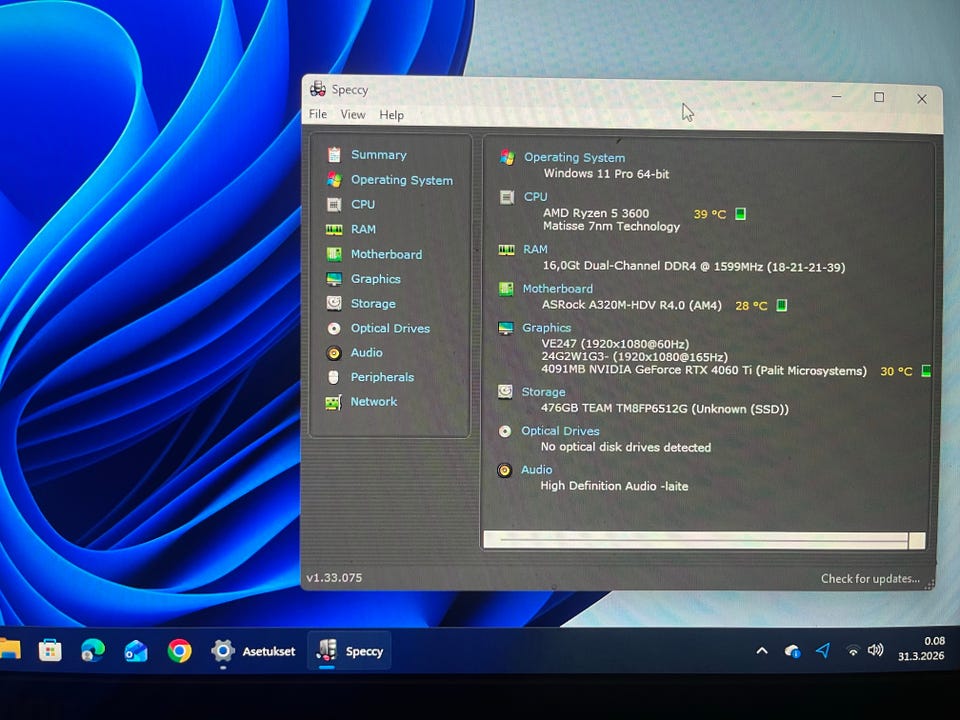Screen dimensions: 960x720
Task: Click the Motherboard icon in summary pane
Action: point(506,289)
